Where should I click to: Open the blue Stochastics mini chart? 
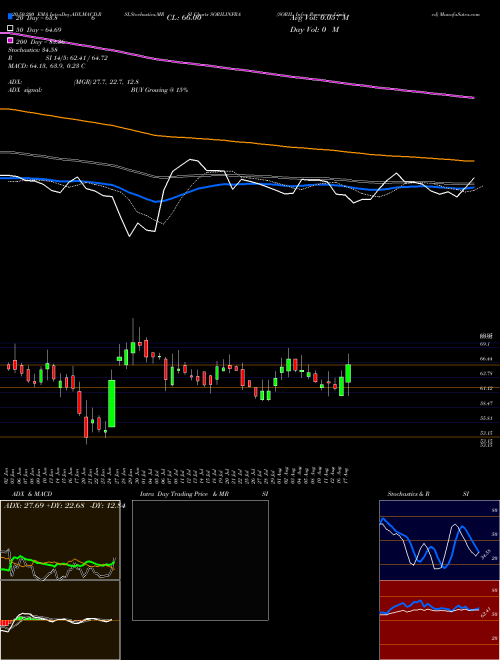click(x=439, y=540)
